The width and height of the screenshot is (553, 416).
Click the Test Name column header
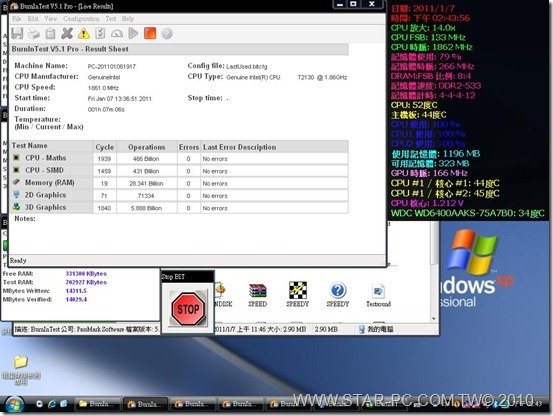pos(52,146)
